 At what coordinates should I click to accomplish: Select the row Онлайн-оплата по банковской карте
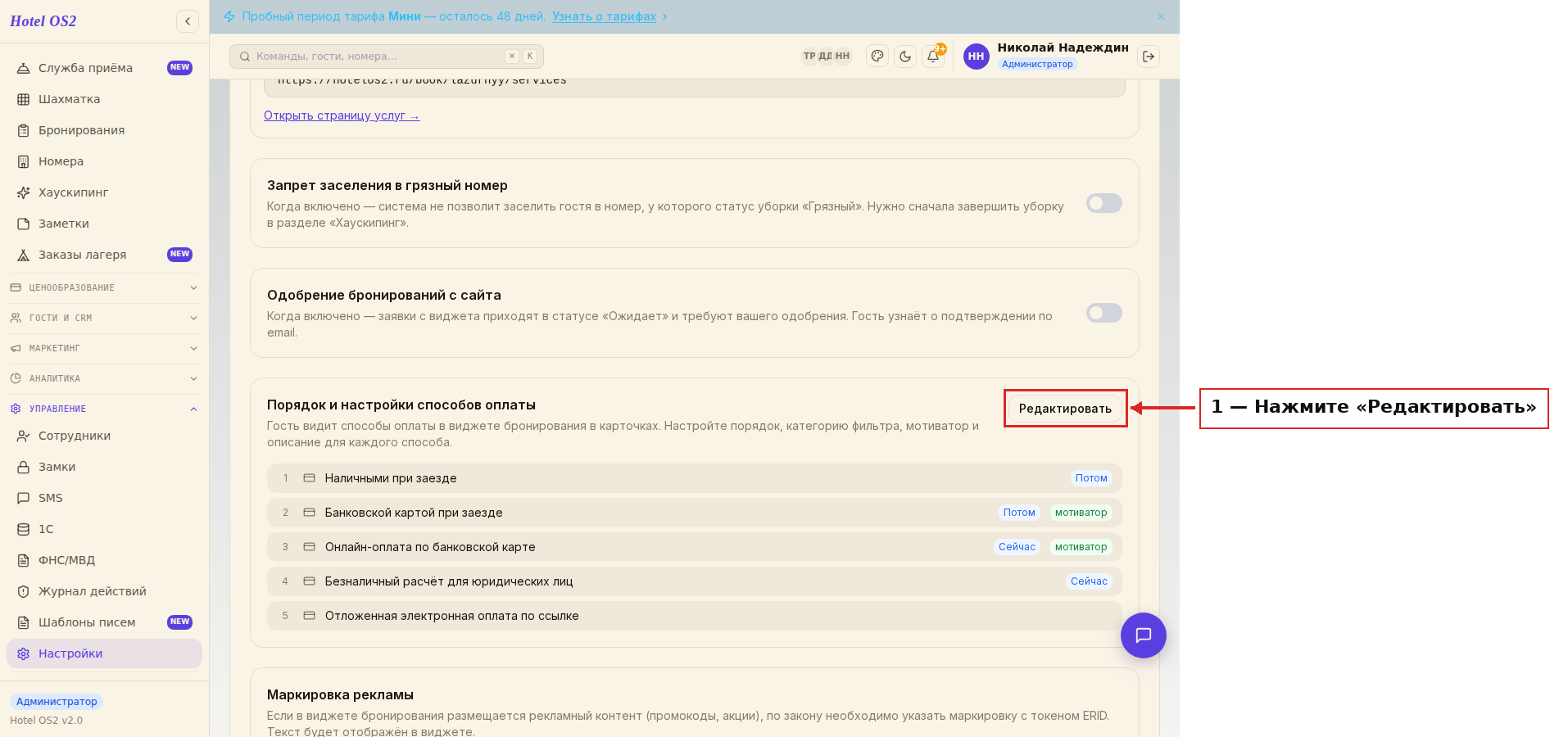[x=694, y=547]
